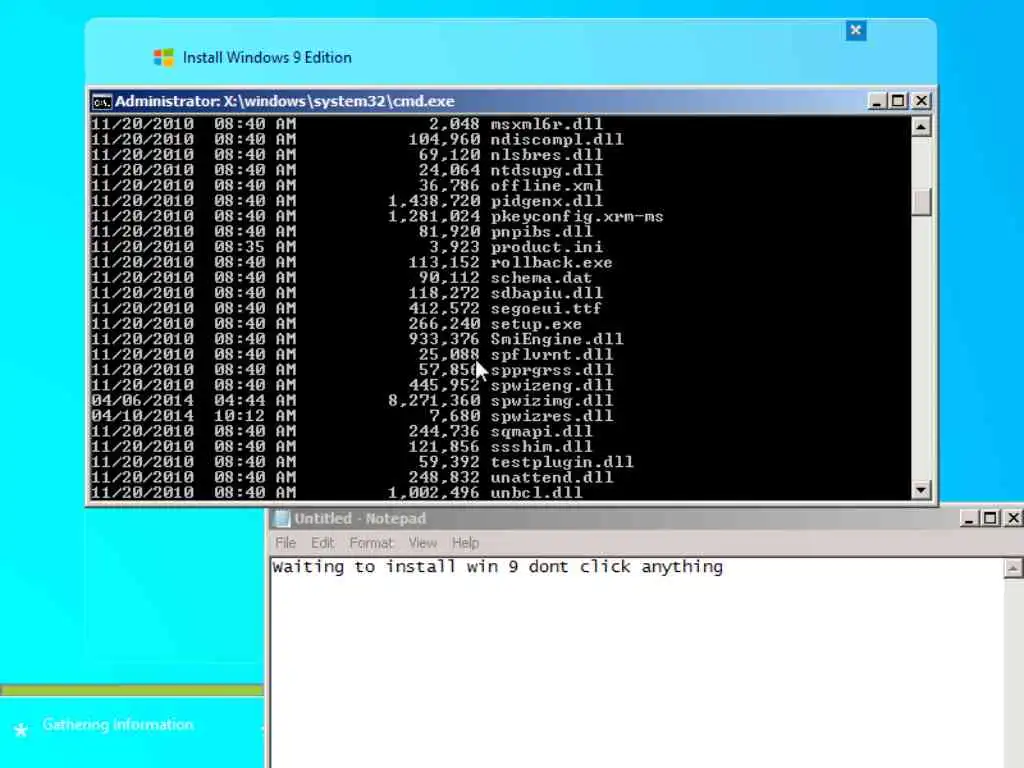Click the msxml6r.dll file entry

[x=547, y=124]
